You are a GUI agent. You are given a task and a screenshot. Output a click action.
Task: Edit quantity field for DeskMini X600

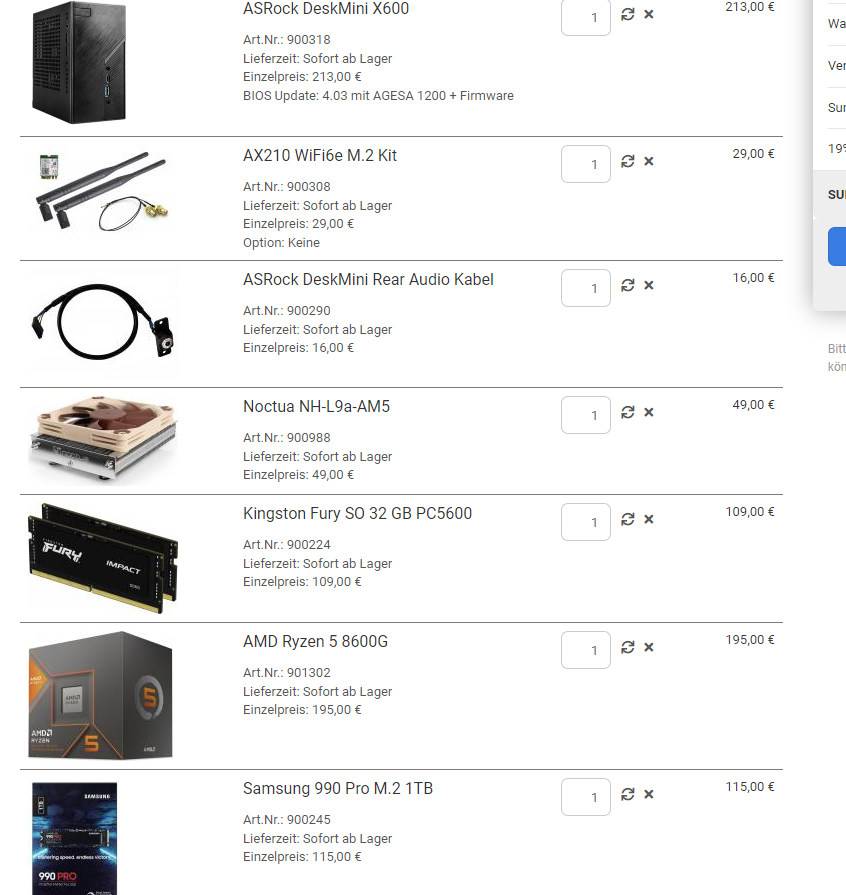[586, 17]
